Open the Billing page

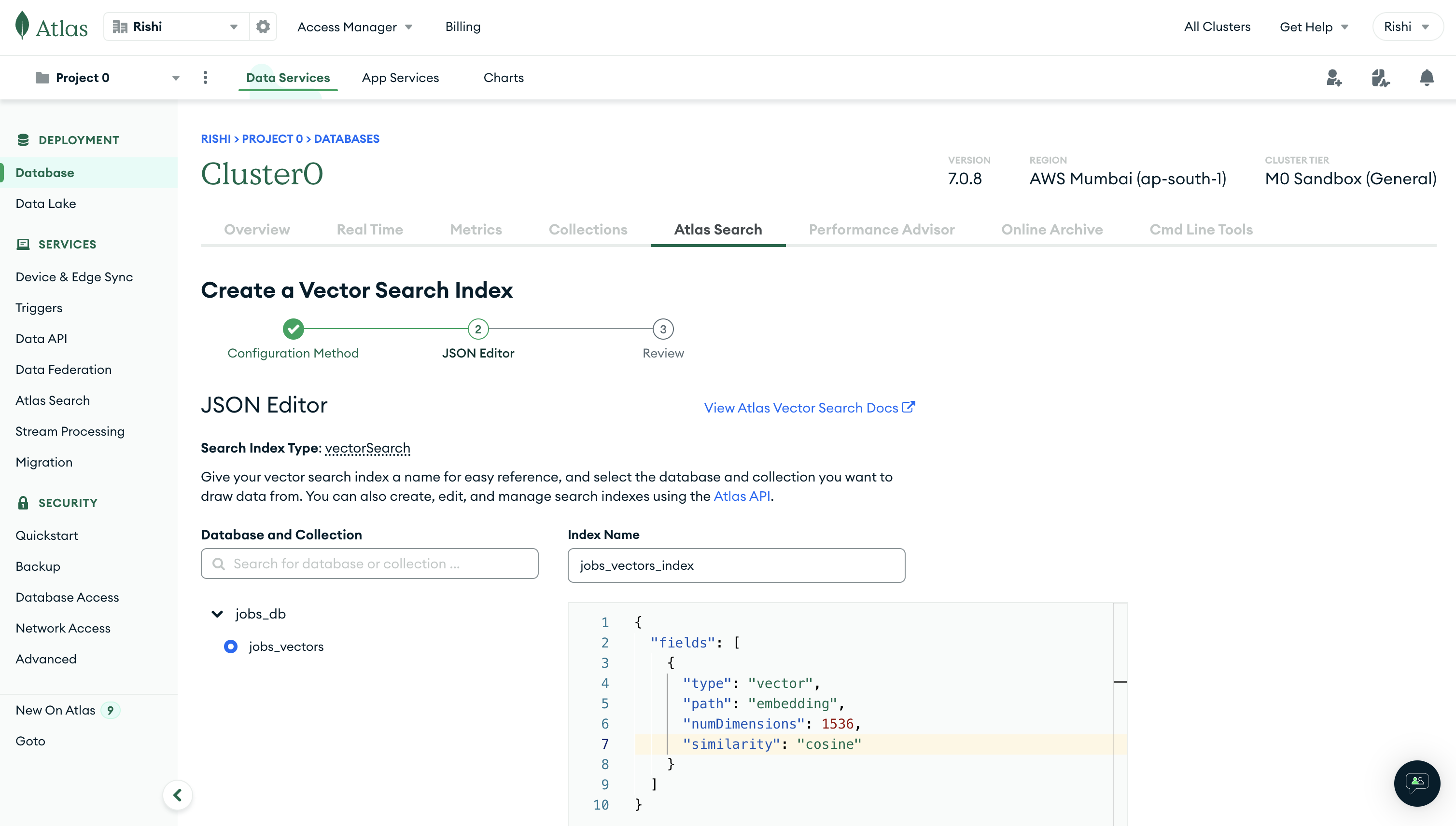(462, 27)
